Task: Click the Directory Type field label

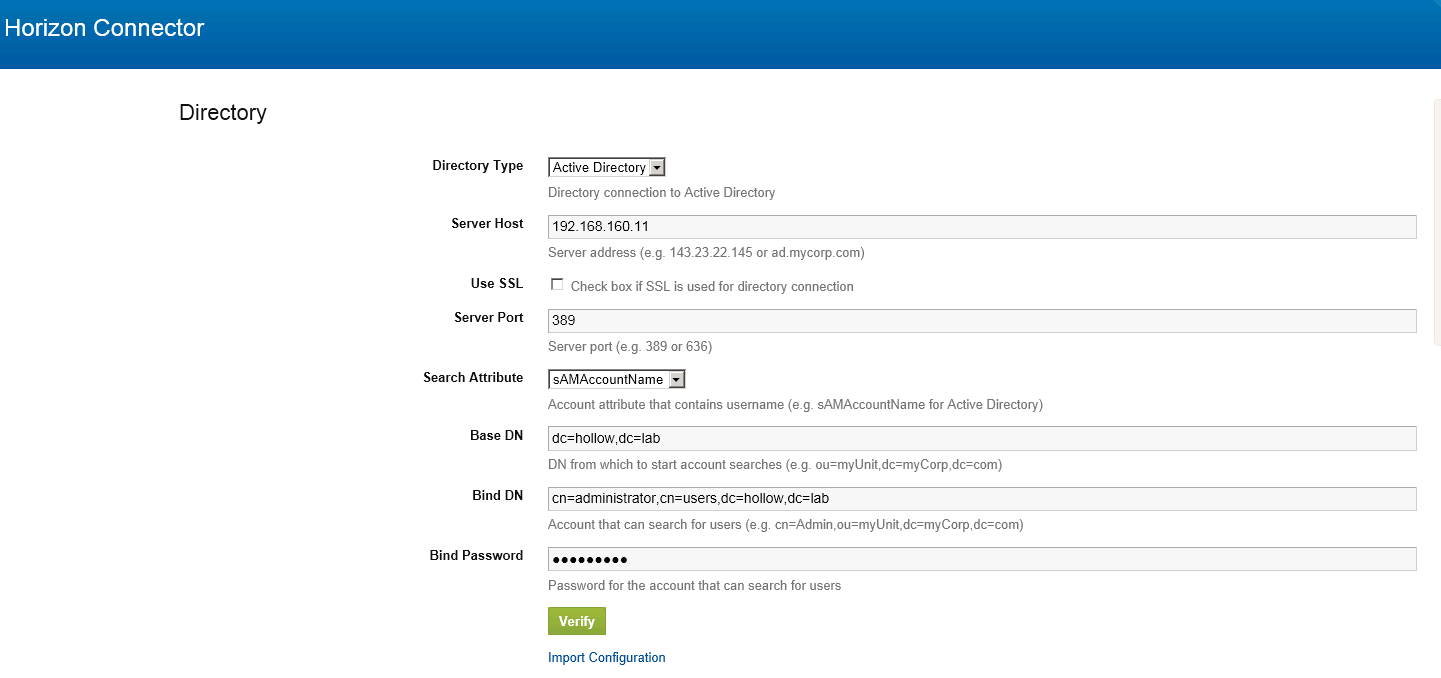Action: (x=477, y=166)
